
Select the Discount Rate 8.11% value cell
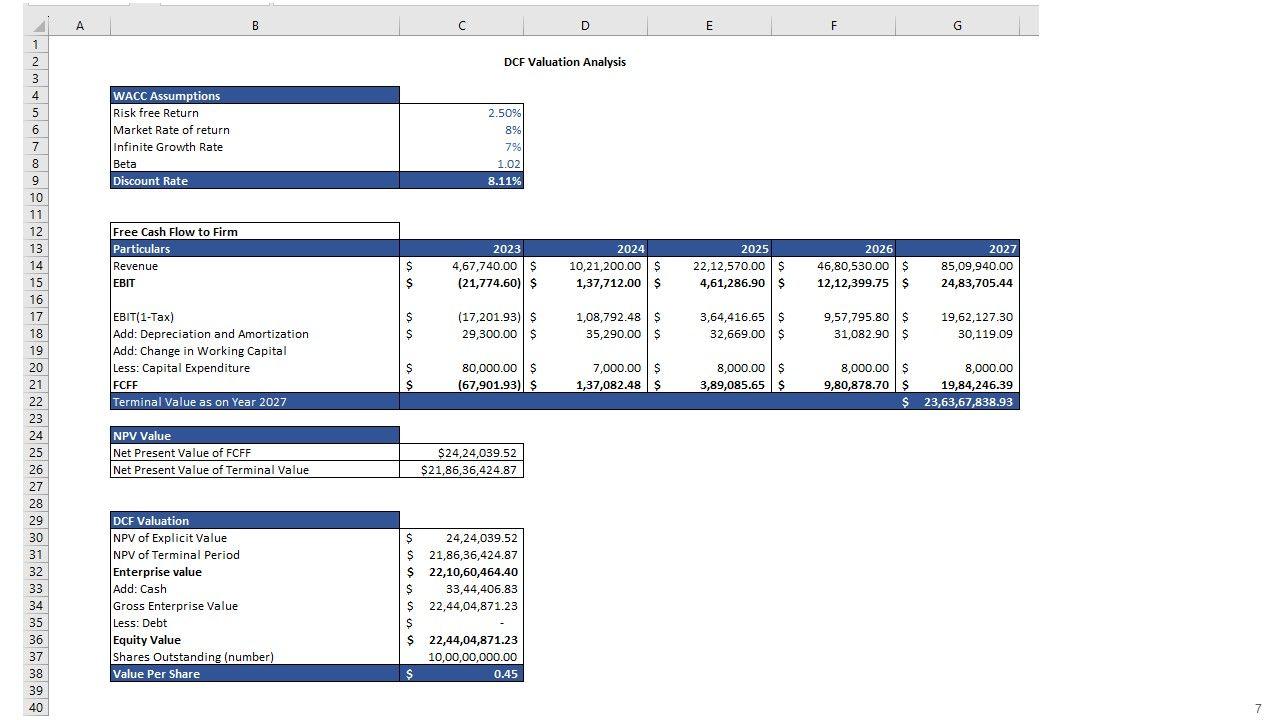pos(461,181)
